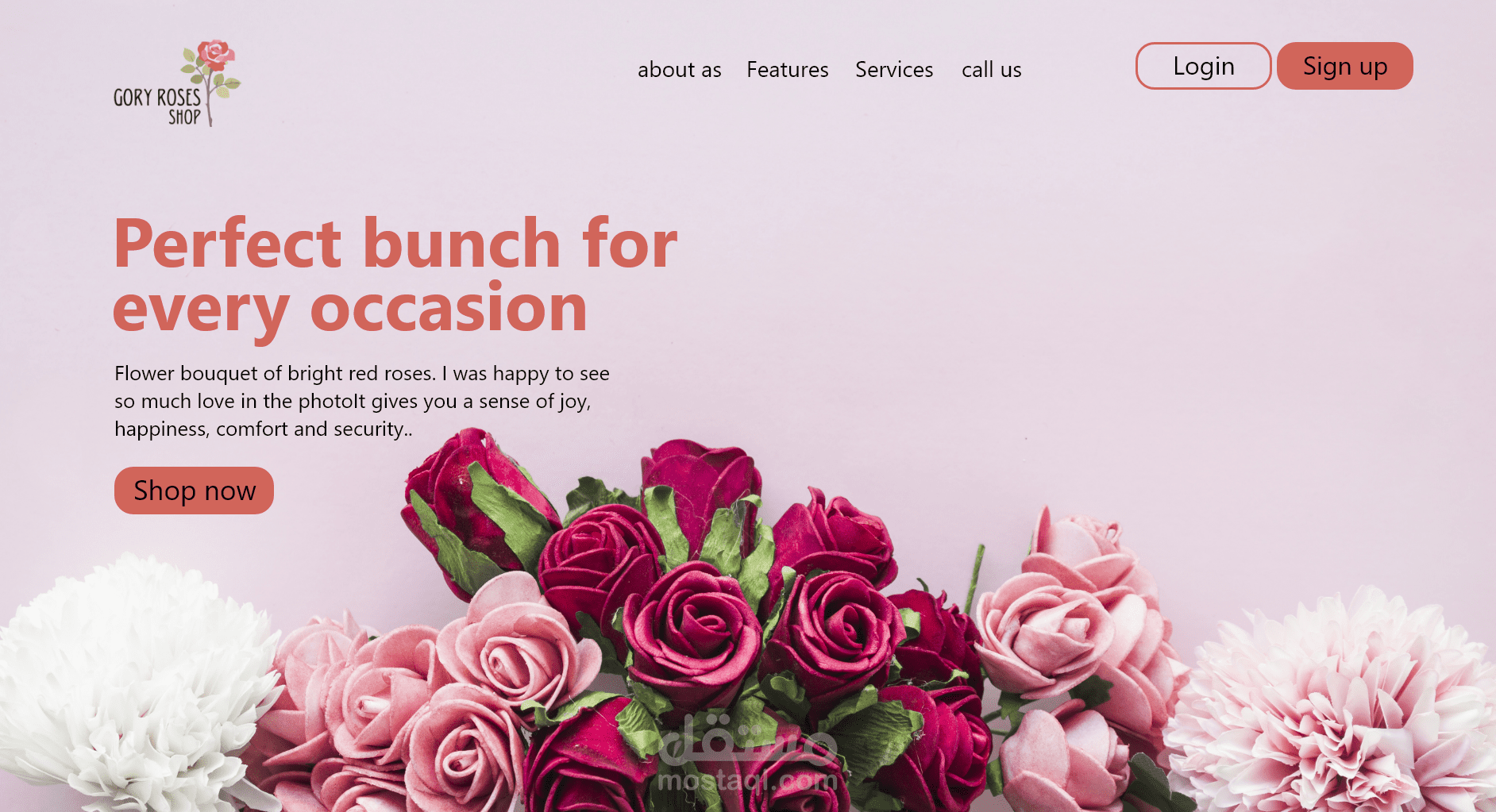Viewport: 1496px width, 812px height.
Task: Click the 'every occasion' heading line
Action: pos(350,309)
